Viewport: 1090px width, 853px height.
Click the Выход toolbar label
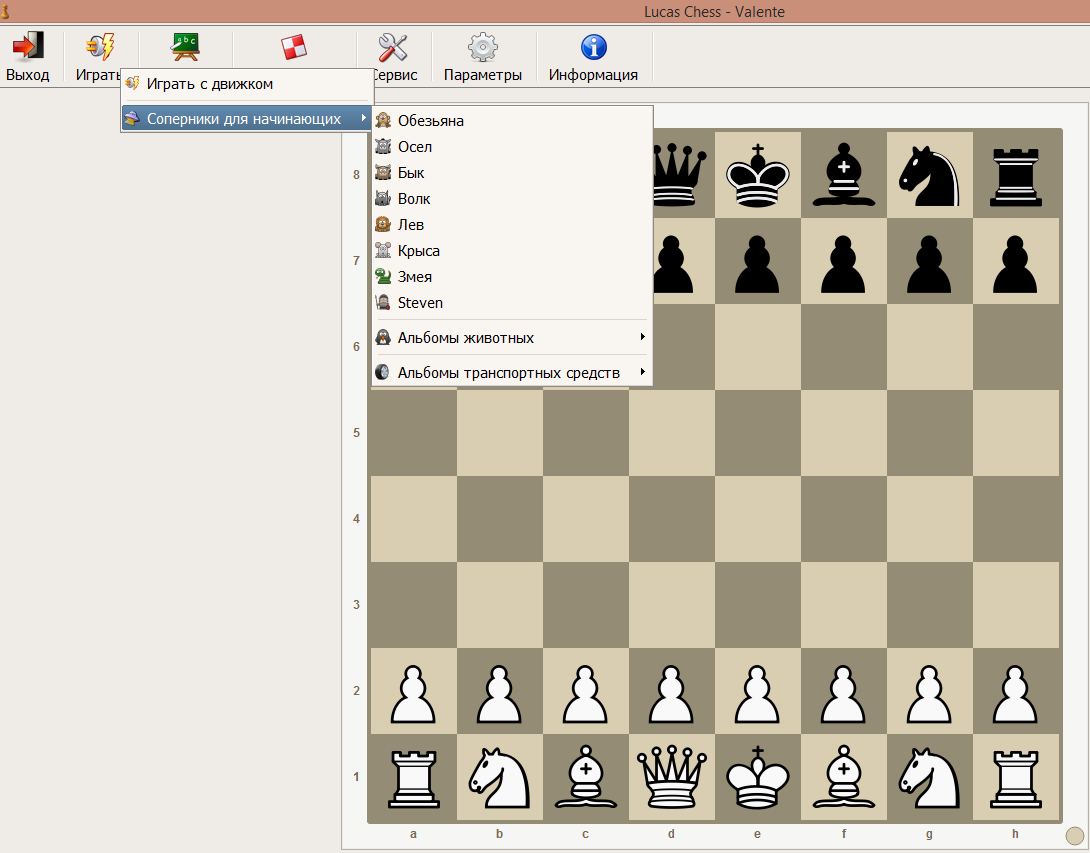point(28,75)
